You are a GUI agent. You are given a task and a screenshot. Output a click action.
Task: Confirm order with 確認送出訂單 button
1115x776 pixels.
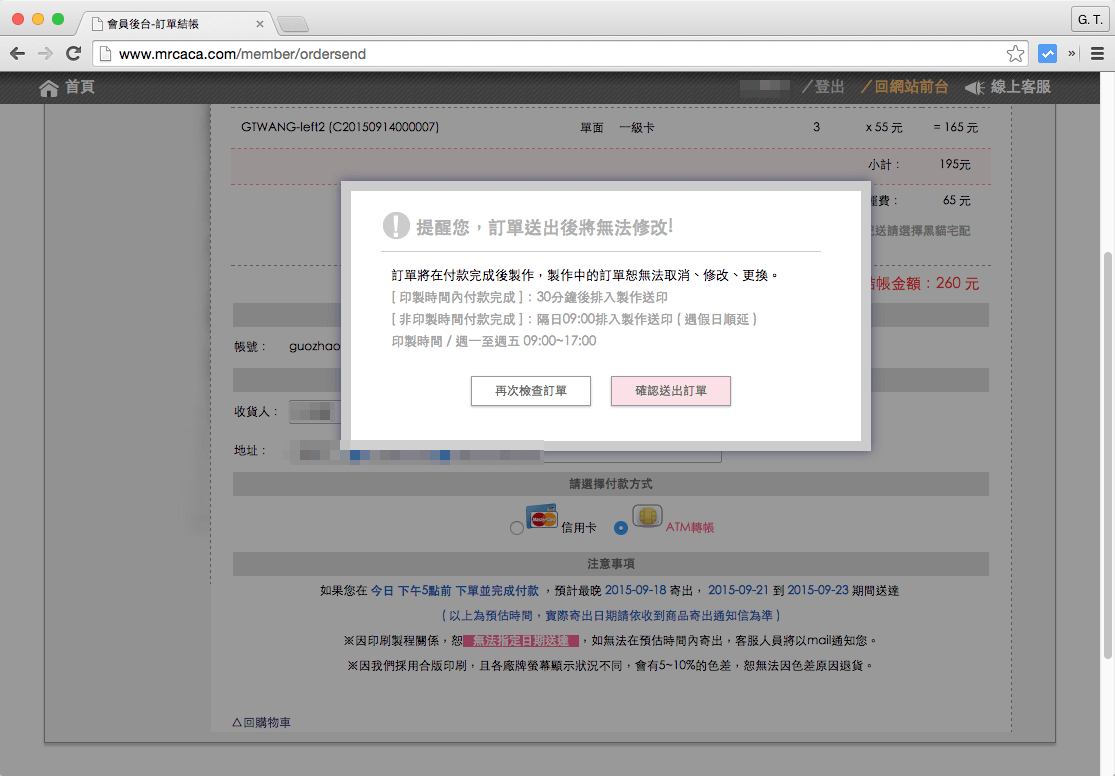[670, 391]
